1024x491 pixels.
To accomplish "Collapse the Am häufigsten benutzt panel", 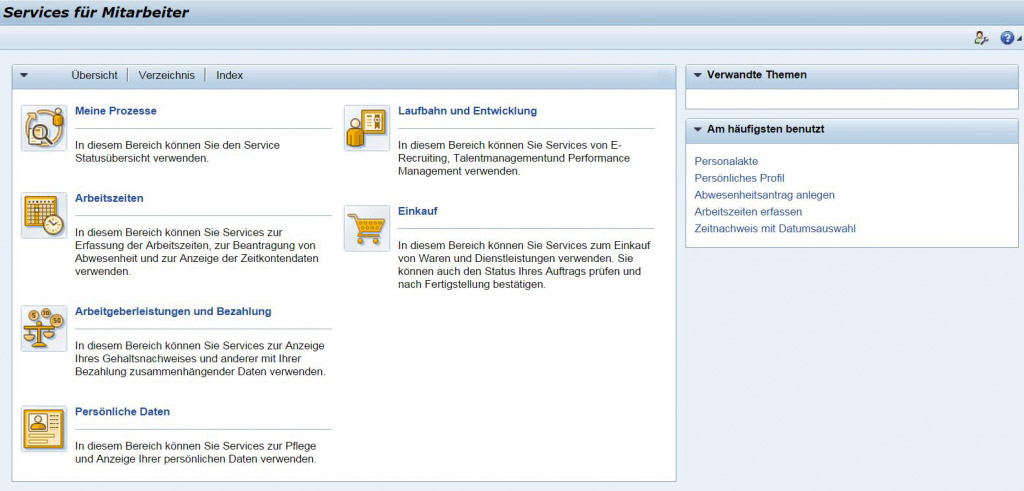I will click(697, 130).
